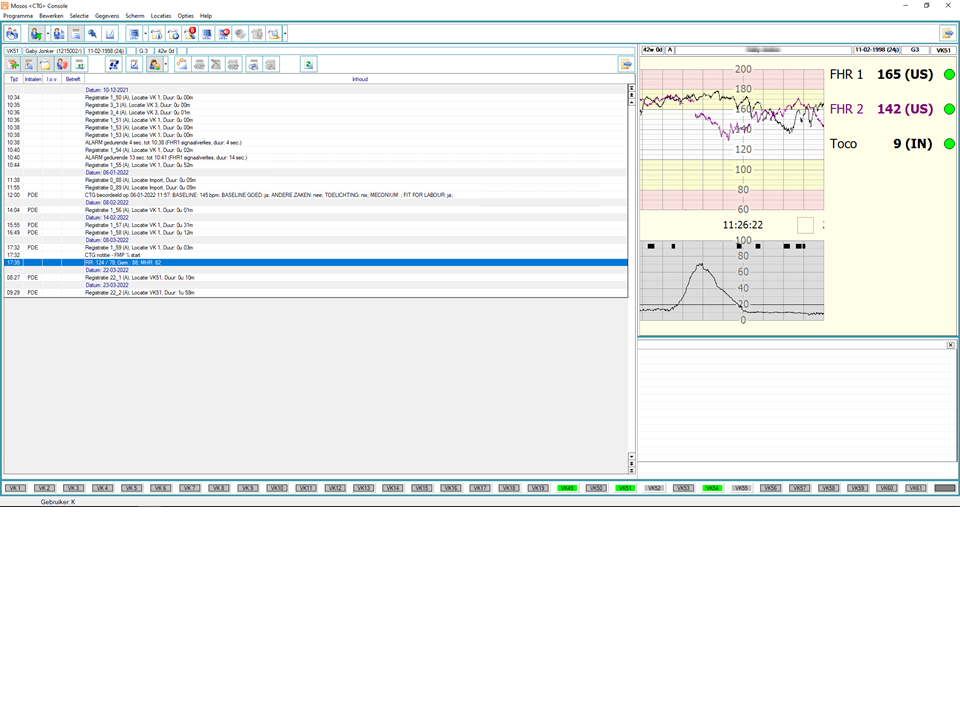Select the CTG beoordeeld op 06-01-2022 row

click(316, 195)
